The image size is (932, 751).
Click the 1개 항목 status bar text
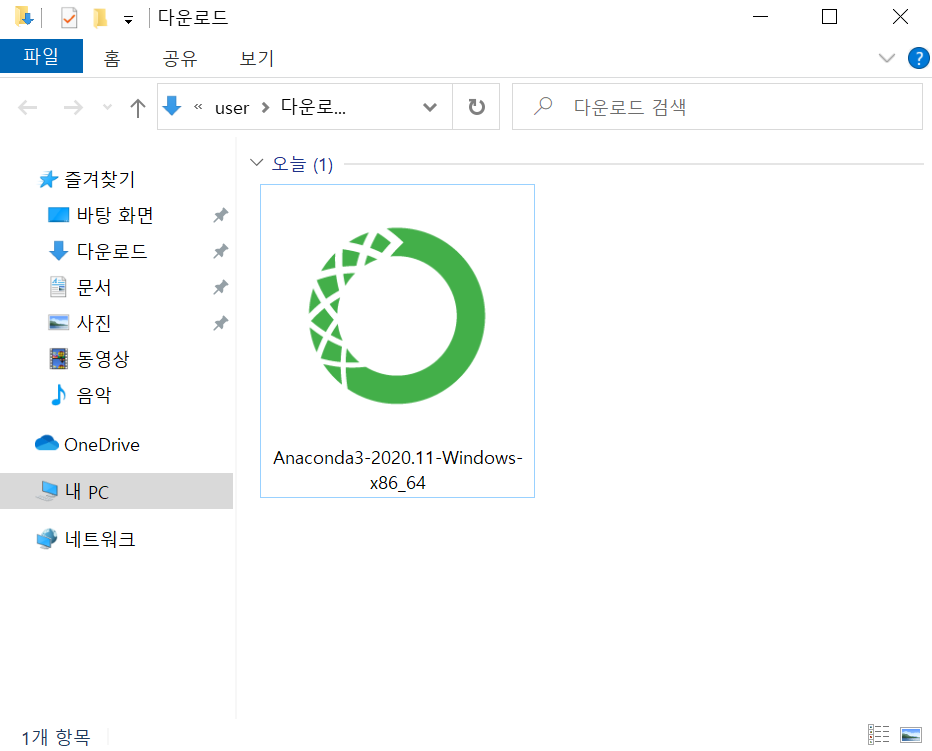point(56,737)
